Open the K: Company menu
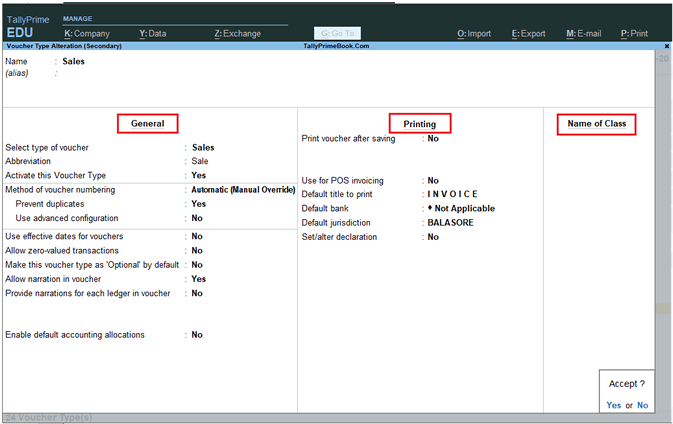The width and height of the screenshot is (673, 424). (87, 33)
